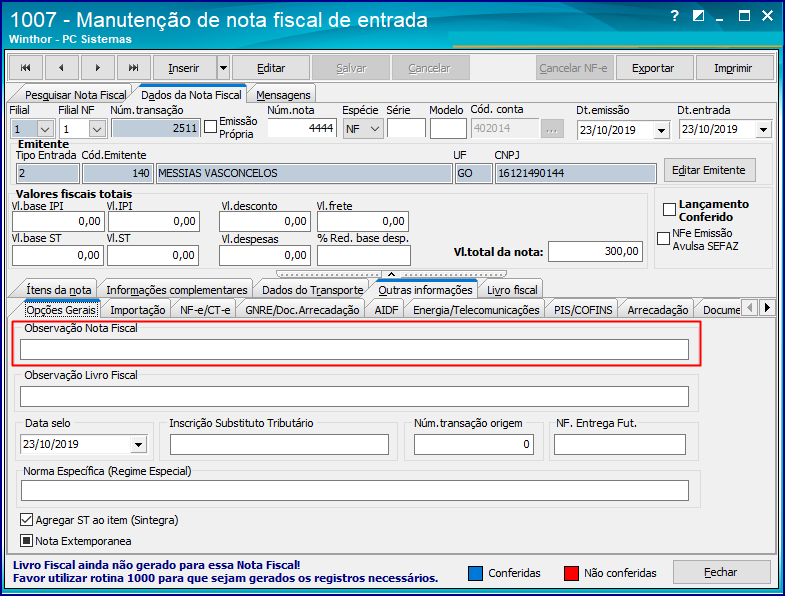Viewport: 785px width, 596px height.
Task: Open Arrecadação sub-tab
Action: 657,310
